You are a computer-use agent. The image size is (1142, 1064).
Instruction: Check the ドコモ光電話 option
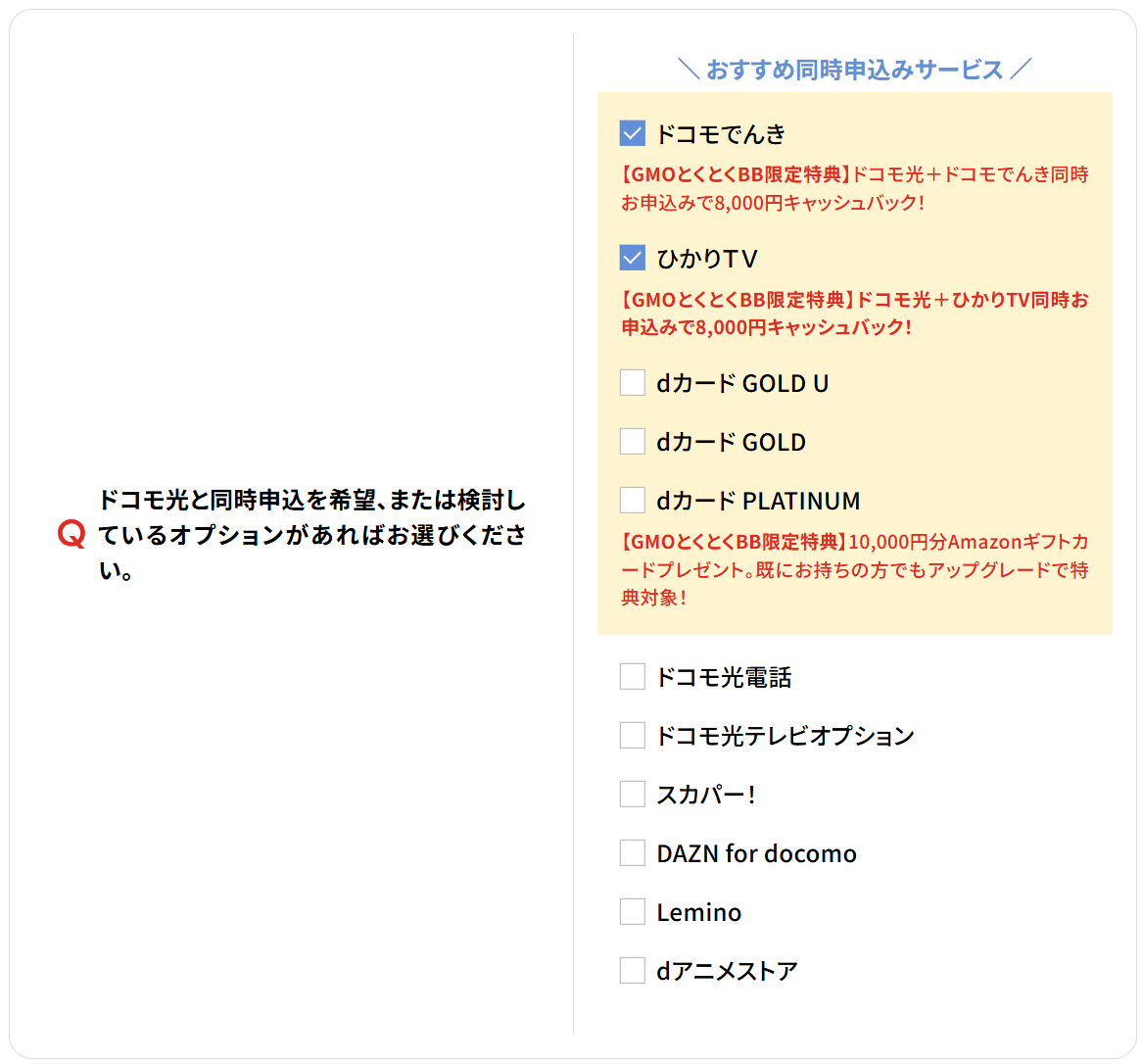632,676
